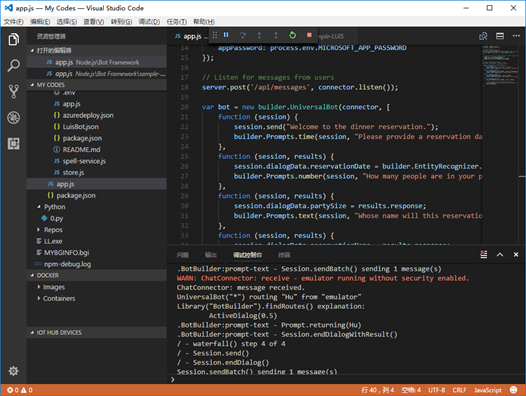
Task: Collapse the Python folder
Action: pos(97,207)
